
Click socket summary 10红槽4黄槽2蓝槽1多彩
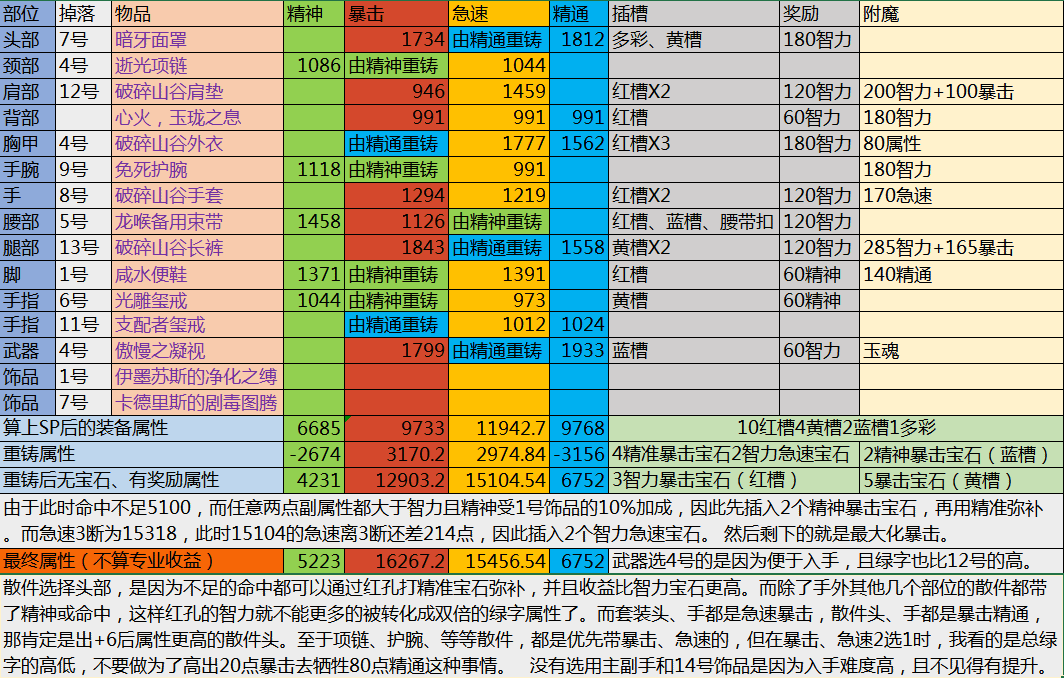coord(836,428)
